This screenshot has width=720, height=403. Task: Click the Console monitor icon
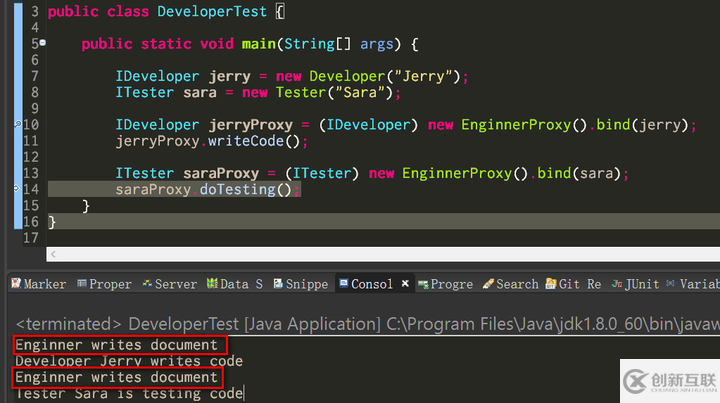(x=343, y=284)
